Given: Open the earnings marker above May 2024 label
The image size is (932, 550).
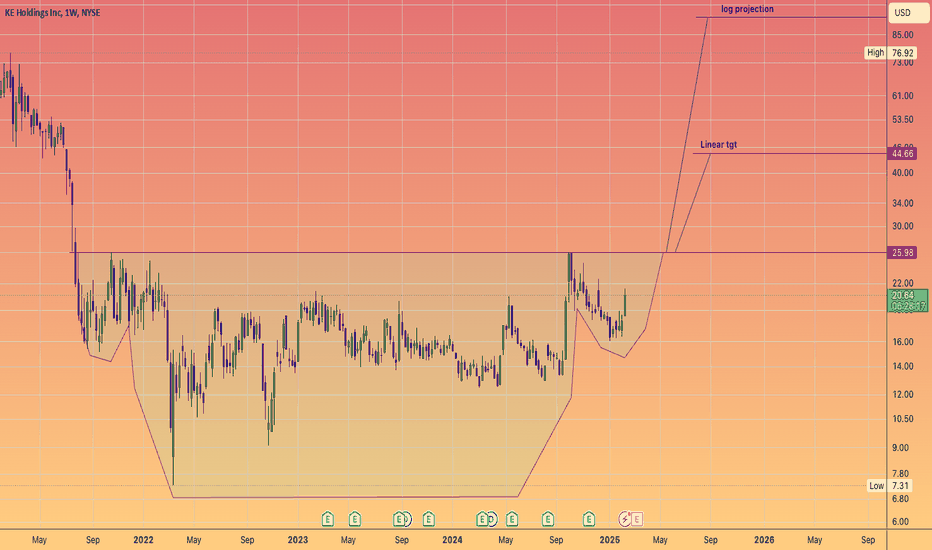Looking at the screenshot, I should [512, 520].
